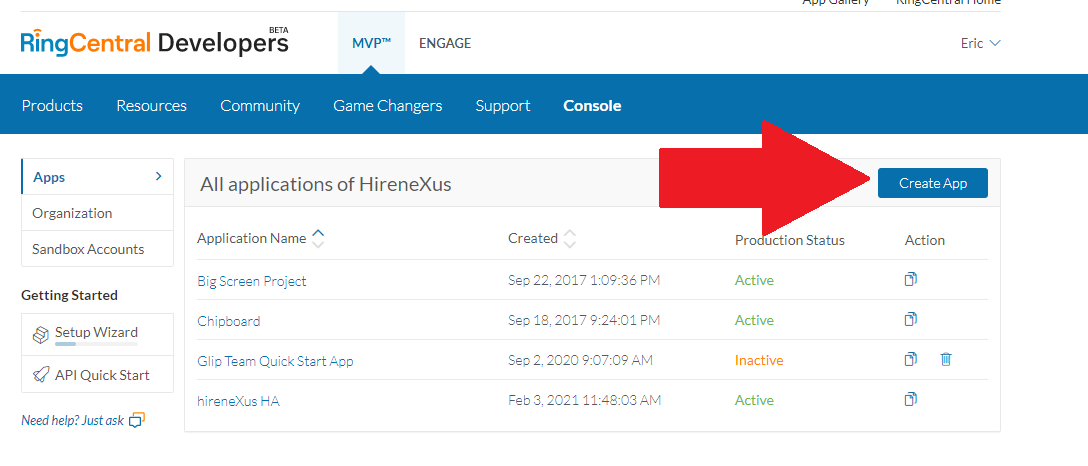Open the Eric user dropdown

(x=980, y=43)
